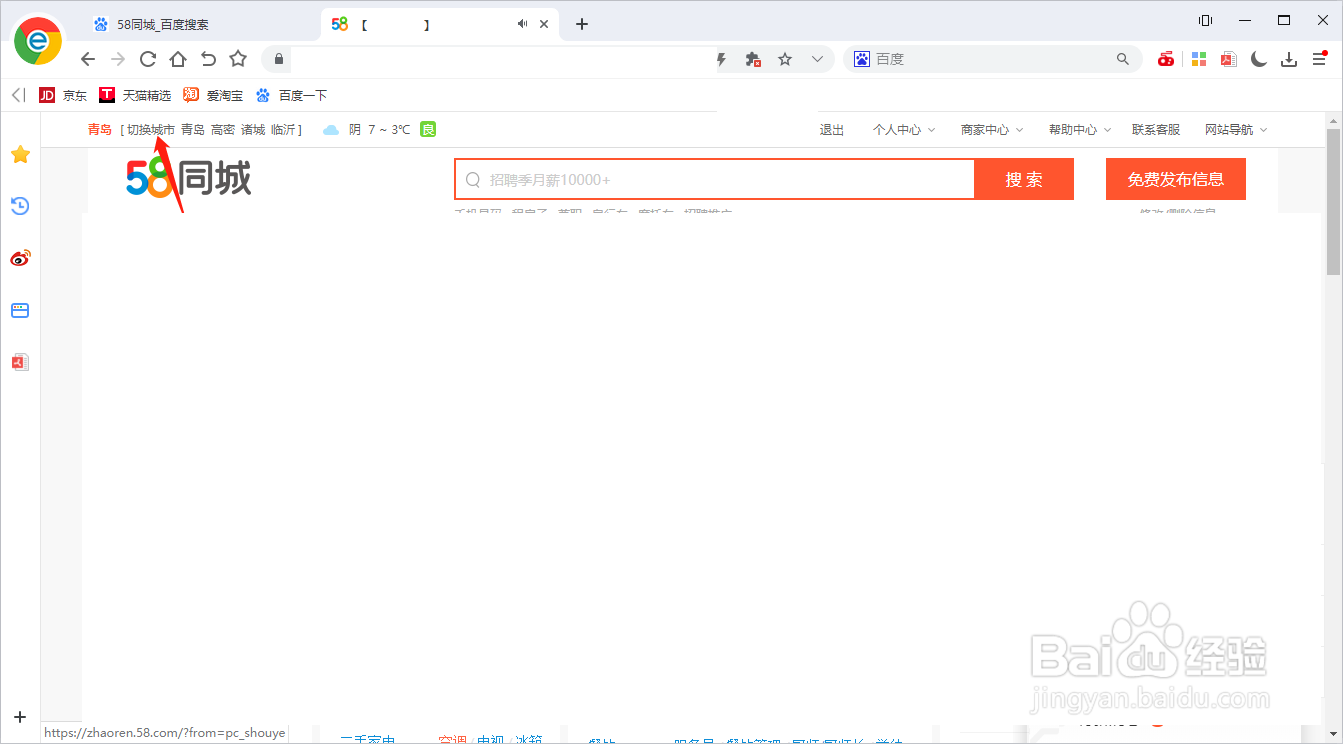Open the 京东 bookmark
The height and width of the screenshot is (744, 1343).
(63, 96)
